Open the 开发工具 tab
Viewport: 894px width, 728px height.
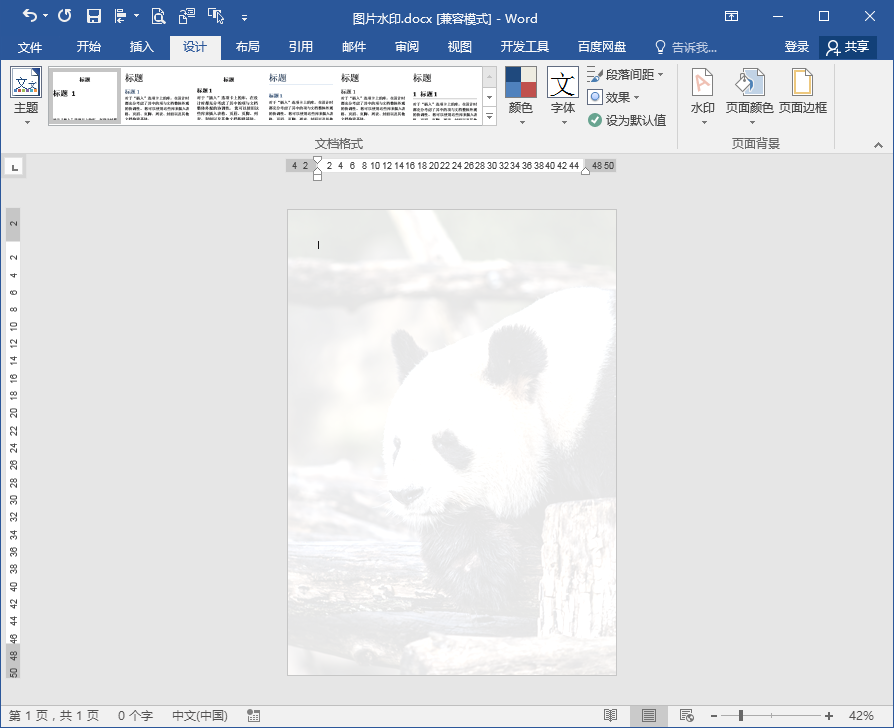(x=525, y=47)
